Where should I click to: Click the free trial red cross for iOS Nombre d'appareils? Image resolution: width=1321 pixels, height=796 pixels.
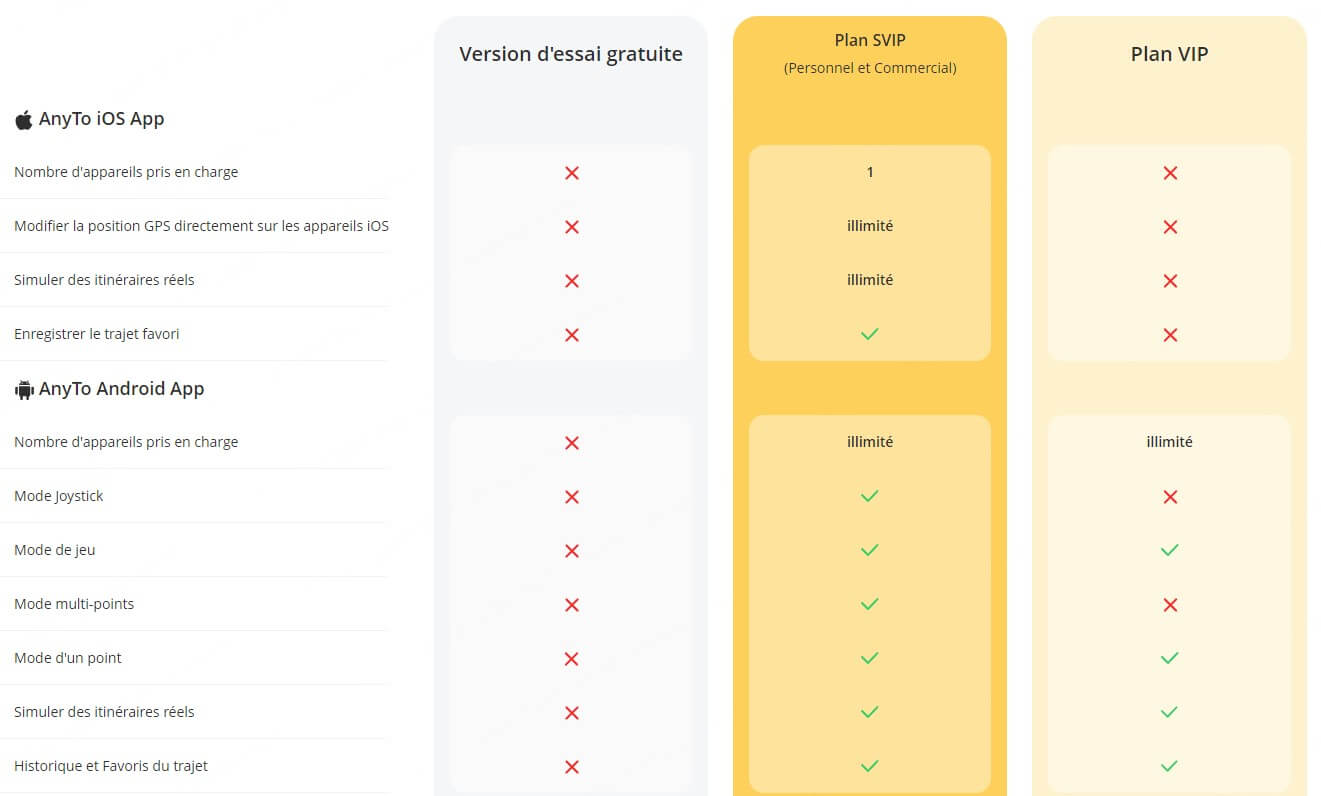coord(572,173)
